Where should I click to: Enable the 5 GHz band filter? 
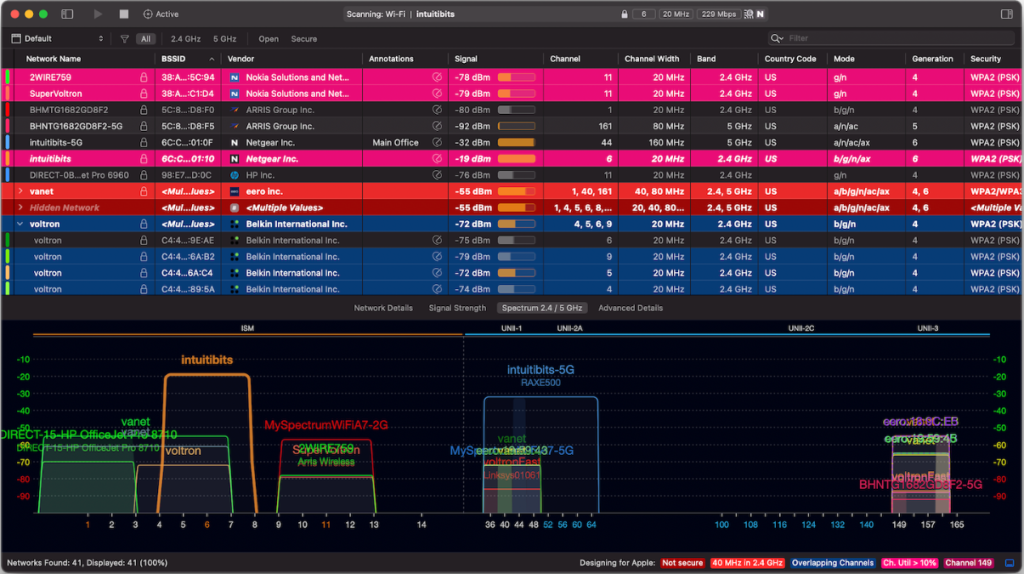pyautogui.click(x=224, y=39)
